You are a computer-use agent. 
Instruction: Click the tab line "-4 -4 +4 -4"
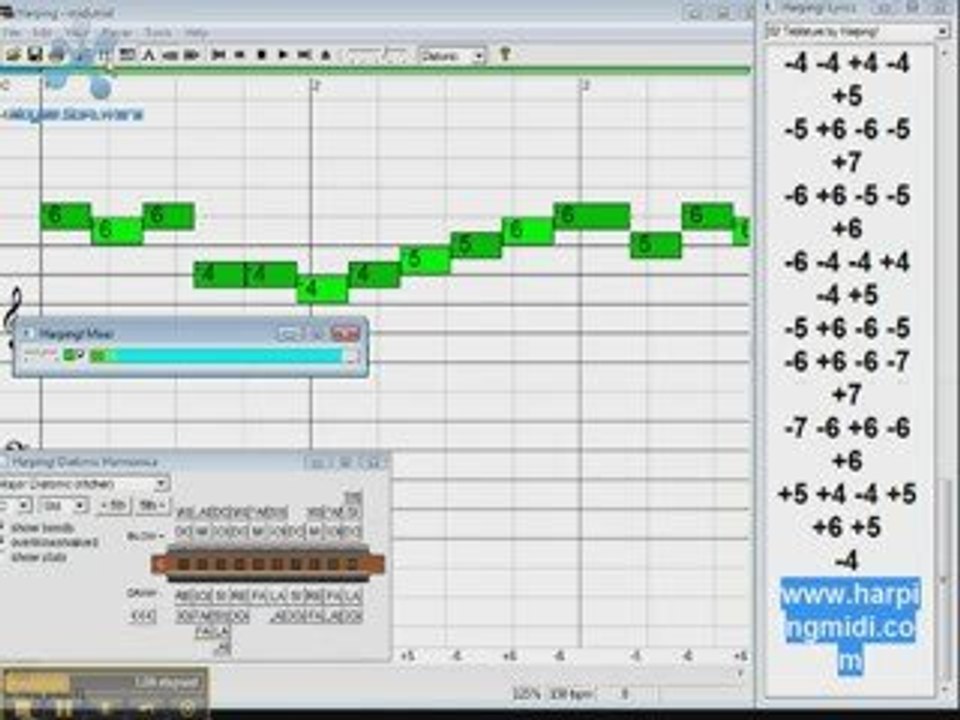pos(847,64)
